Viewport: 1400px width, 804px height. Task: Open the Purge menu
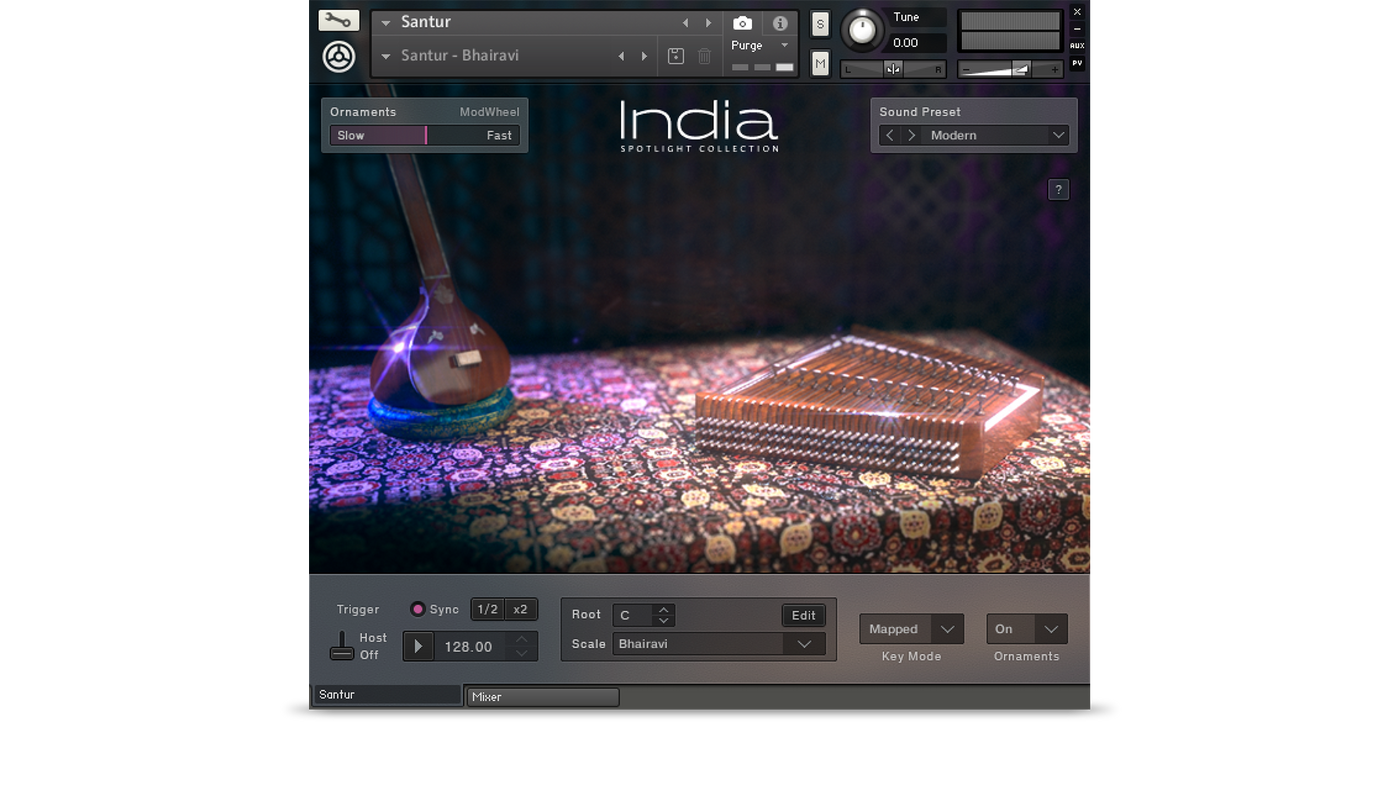tap(760, 46)
